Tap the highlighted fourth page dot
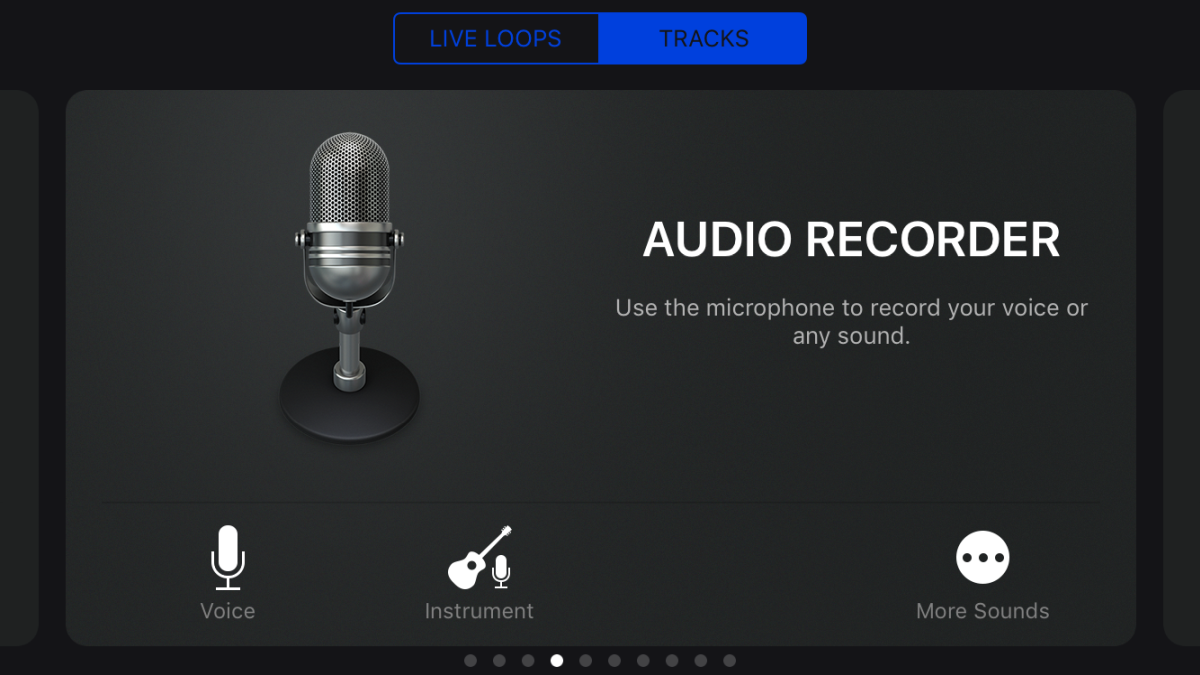The height and width of the screenshot is (675, 1200). point(557,660)
